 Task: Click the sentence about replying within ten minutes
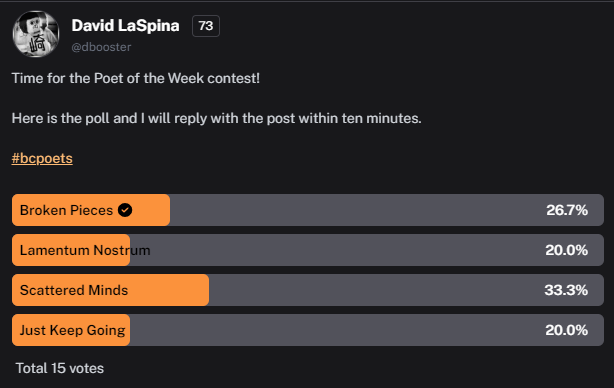tap(217, 118)
